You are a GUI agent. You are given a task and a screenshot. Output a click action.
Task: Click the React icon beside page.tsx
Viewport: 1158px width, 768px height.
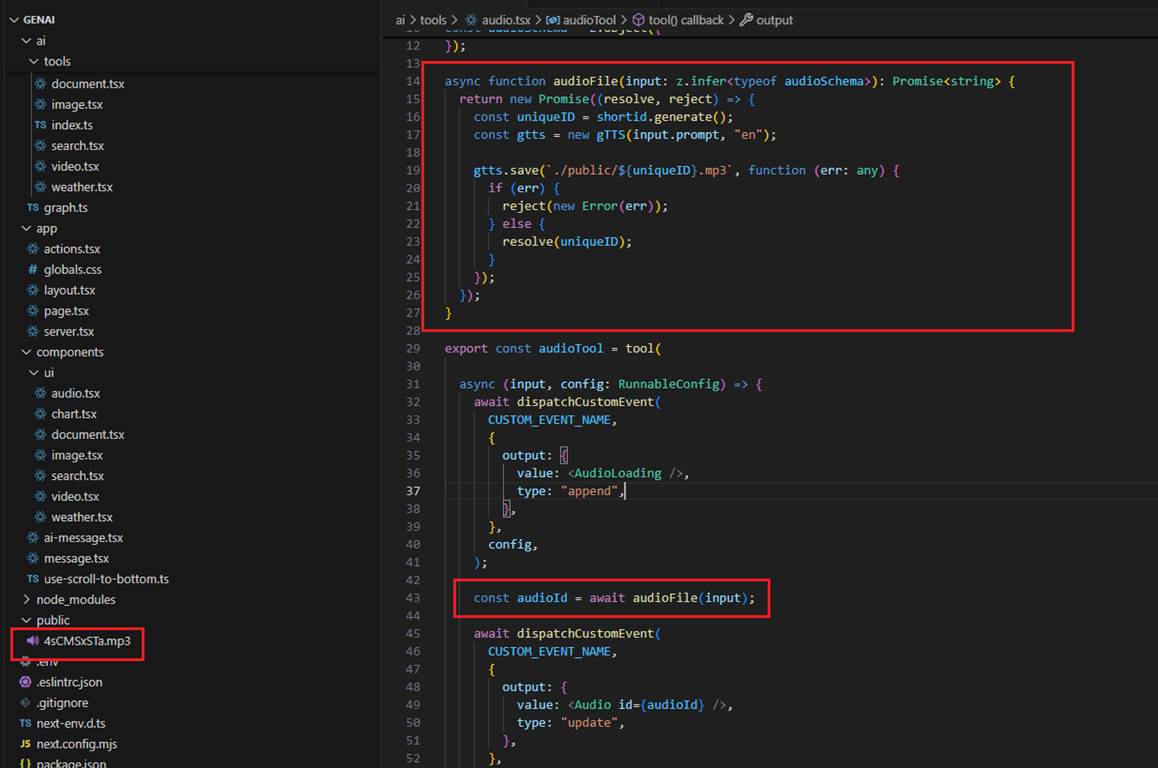pos(33,311)
